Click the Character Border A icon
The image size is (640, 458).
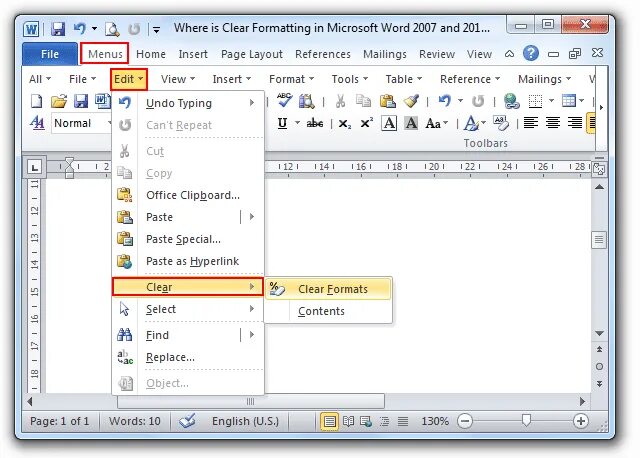coord(389,123)
